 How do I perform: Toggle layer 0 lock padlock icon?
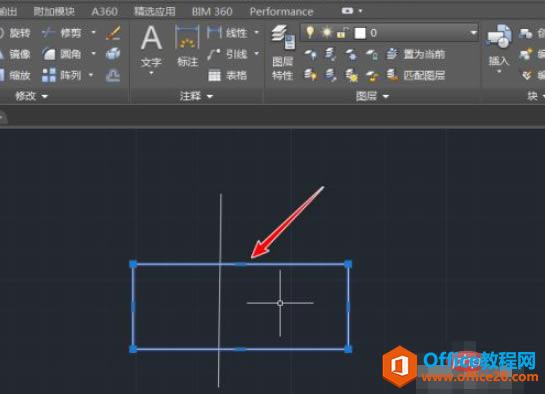(342, 33)
